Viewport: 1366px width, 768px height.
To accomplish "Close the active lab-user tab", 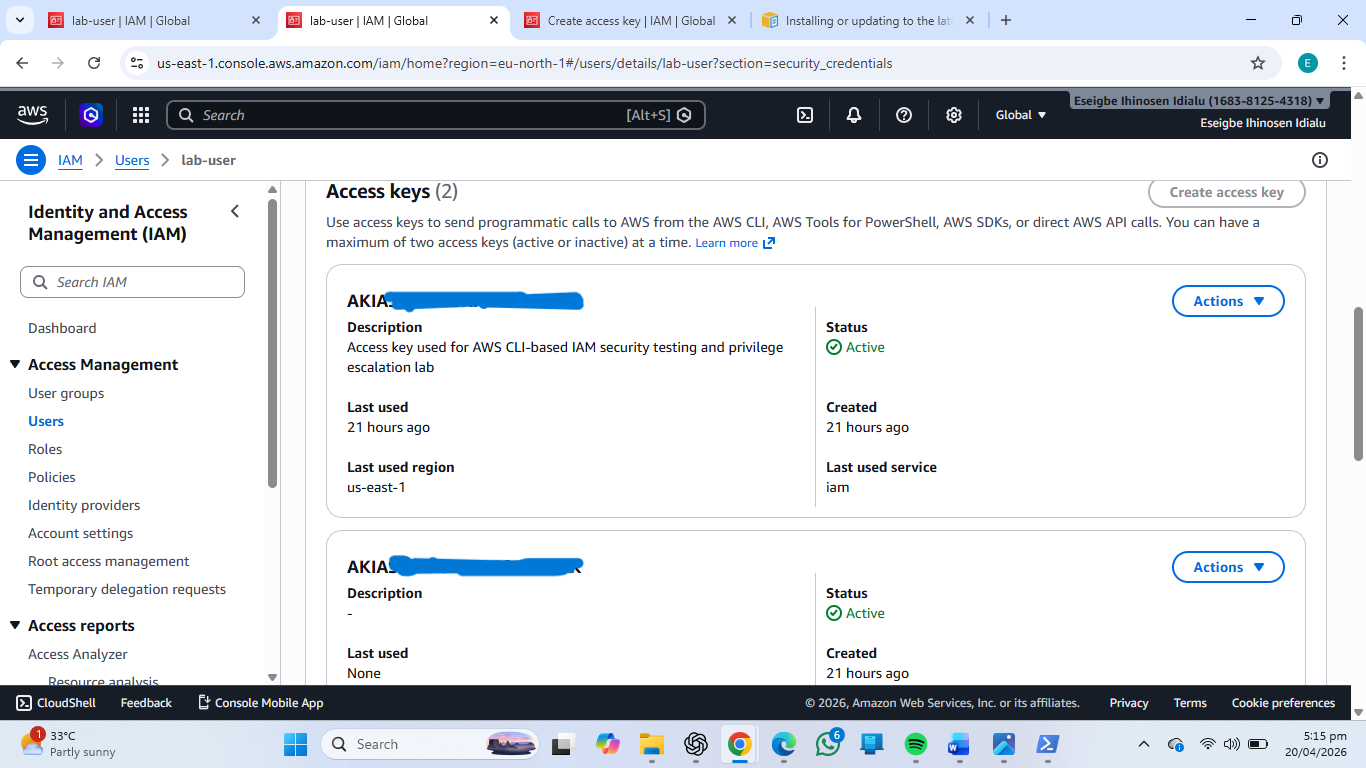I will click(494, 20).
